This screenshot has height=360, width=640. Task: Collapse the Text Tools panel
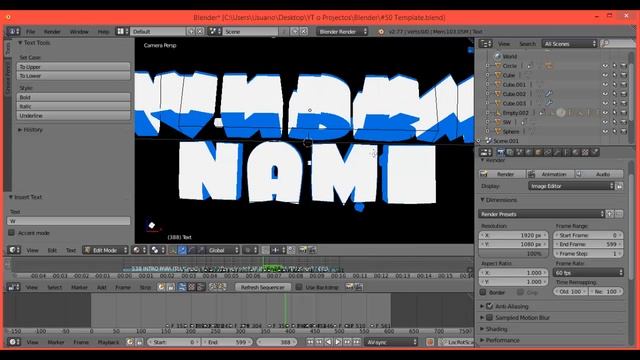click(x=20, y=43)
